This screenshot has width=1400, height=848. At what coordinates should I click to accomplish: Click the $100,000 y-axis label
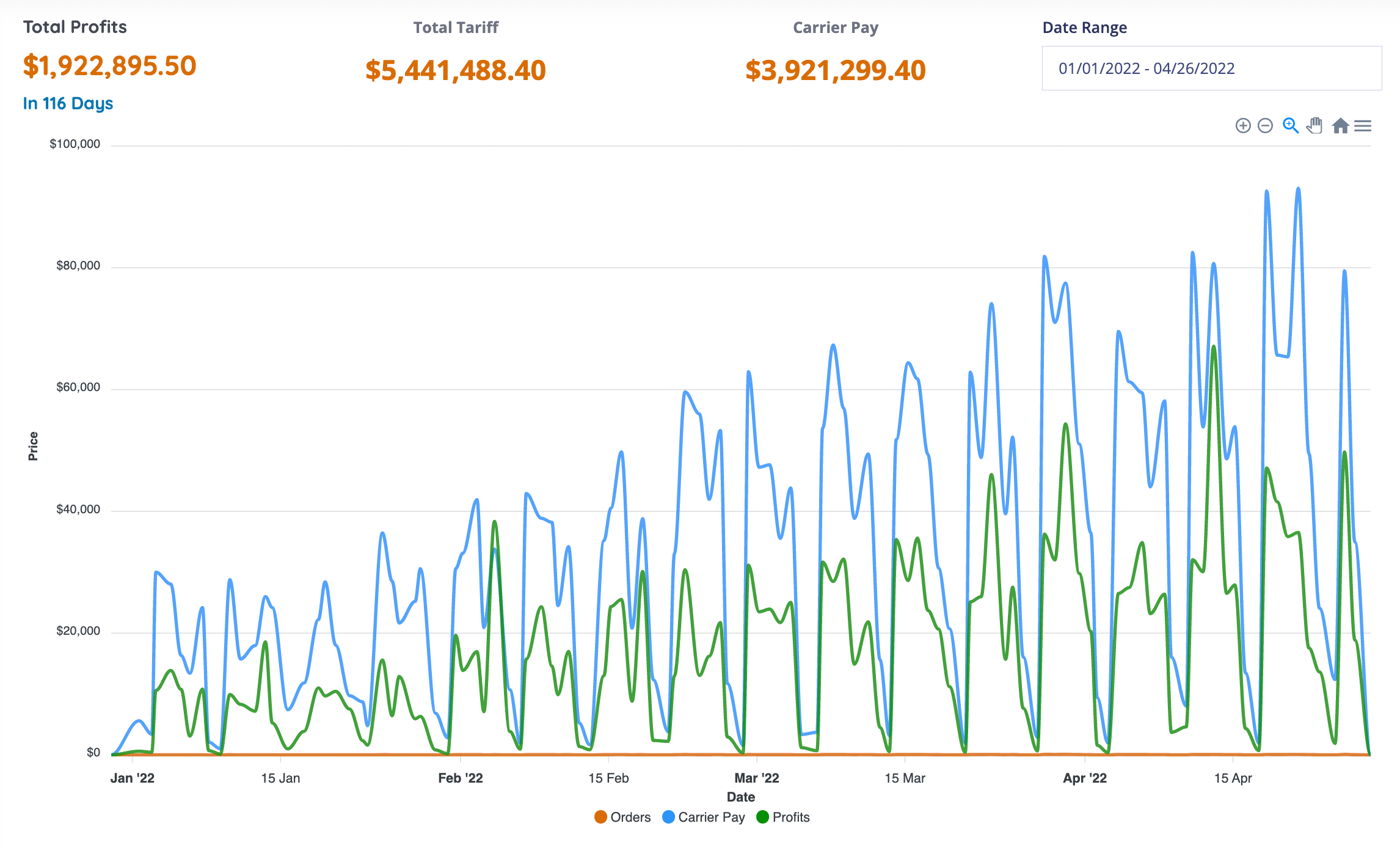coord(75,144)
